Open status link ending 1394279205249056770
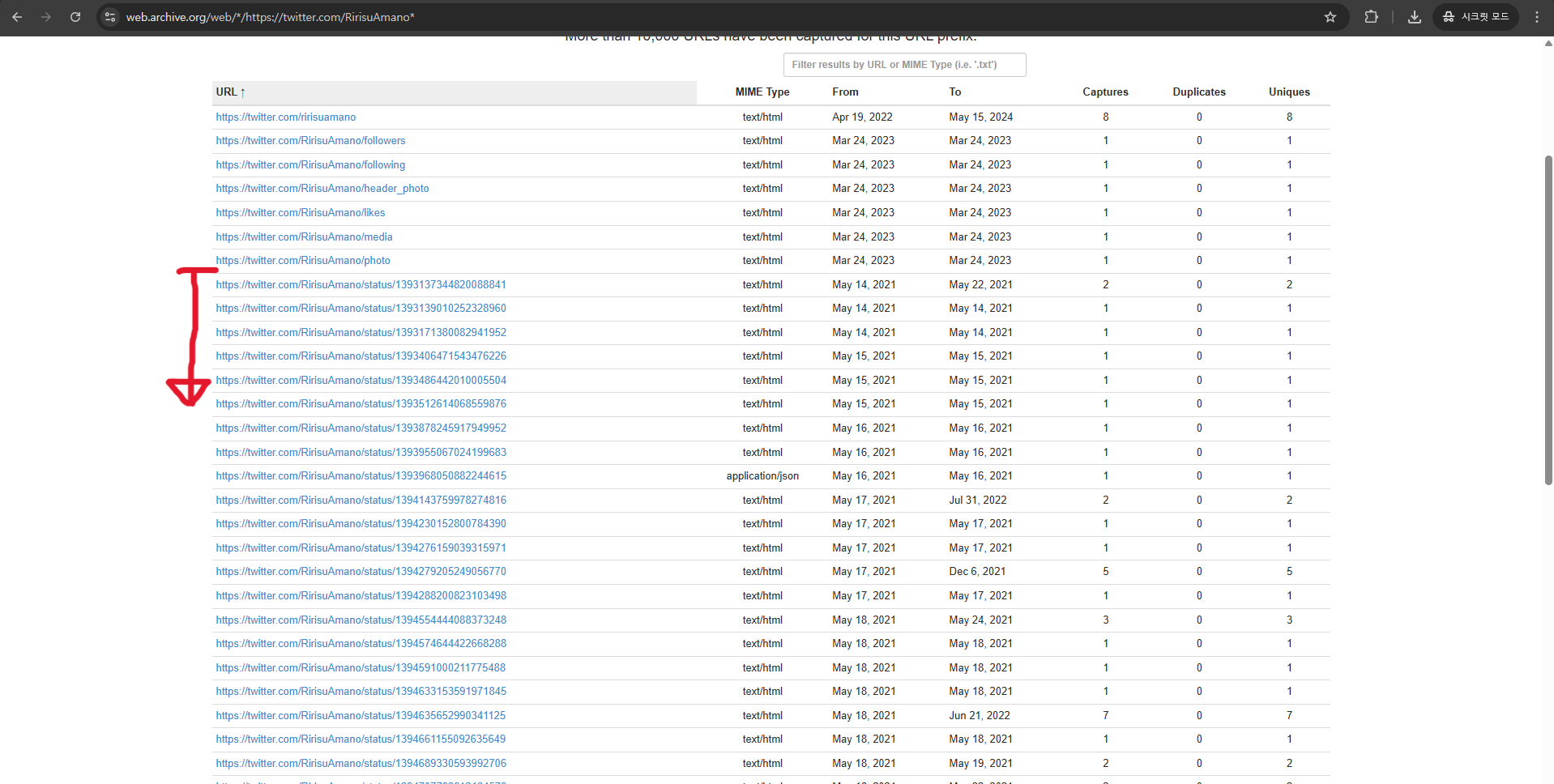The image size is (1554, 784). [x=361, y=572]
